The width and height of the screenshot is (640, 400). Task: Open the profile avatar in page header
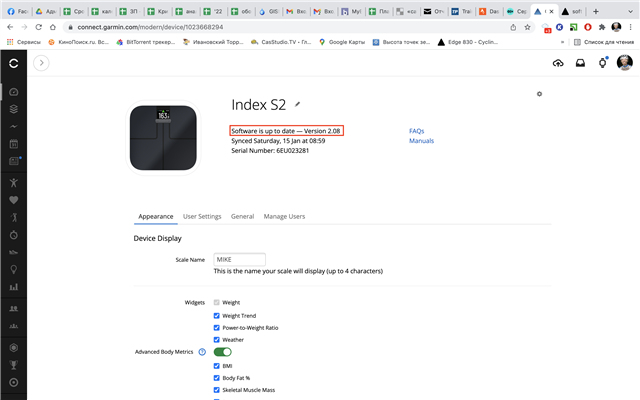(x=624, y=63)
